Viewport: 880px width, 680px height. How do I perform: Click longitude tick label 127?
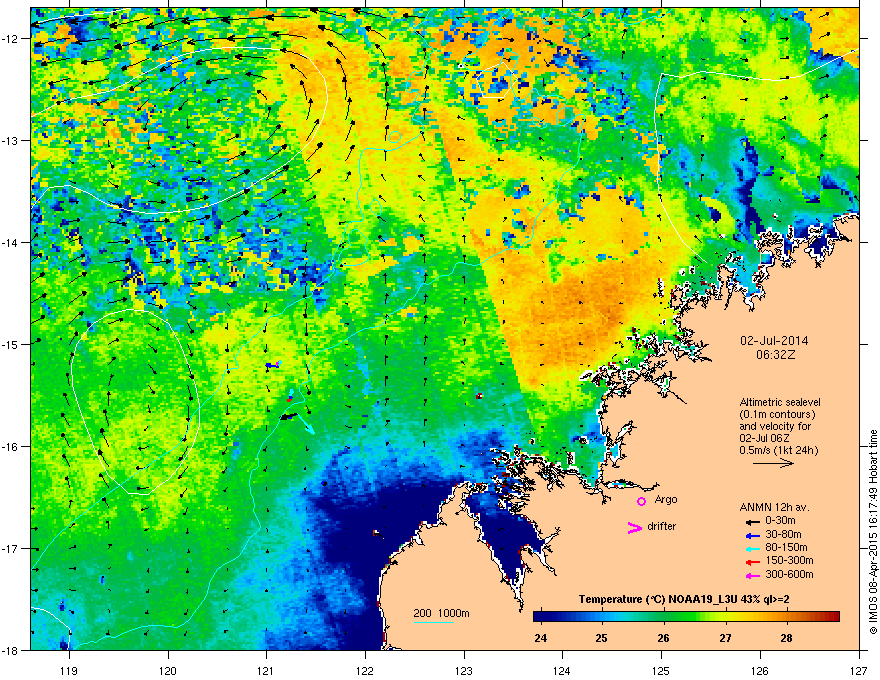[x=859, y=670]
